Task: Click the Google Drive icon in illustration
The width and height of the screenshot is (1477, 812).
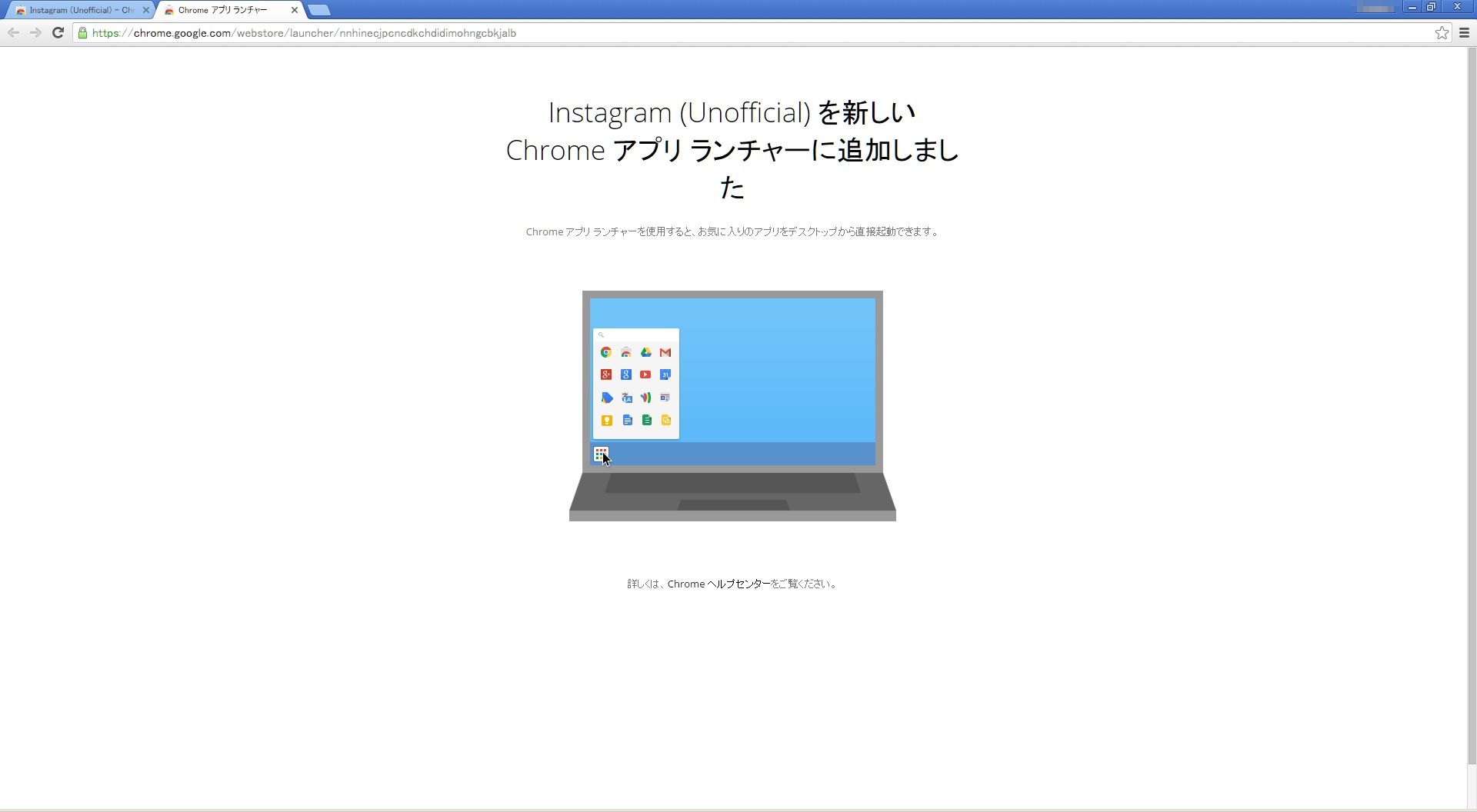Action: pos(645,352)
